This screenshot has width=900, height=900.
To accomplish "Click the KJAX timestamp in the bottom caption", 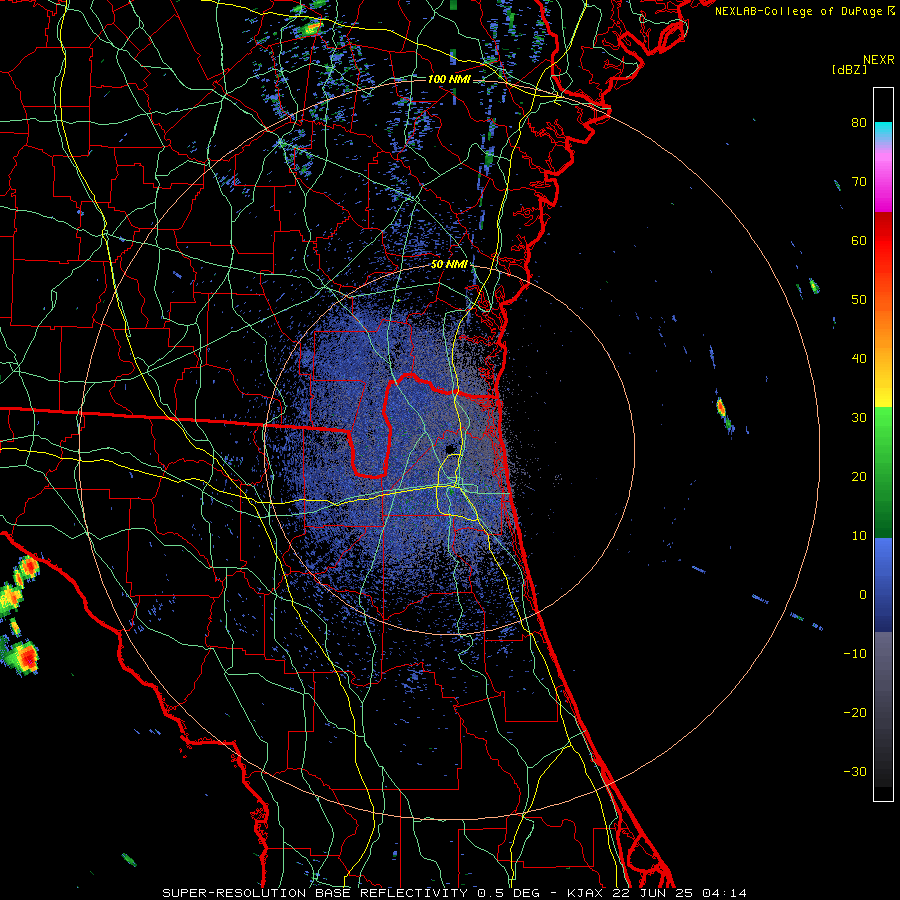I will click(x=657, y=893).
